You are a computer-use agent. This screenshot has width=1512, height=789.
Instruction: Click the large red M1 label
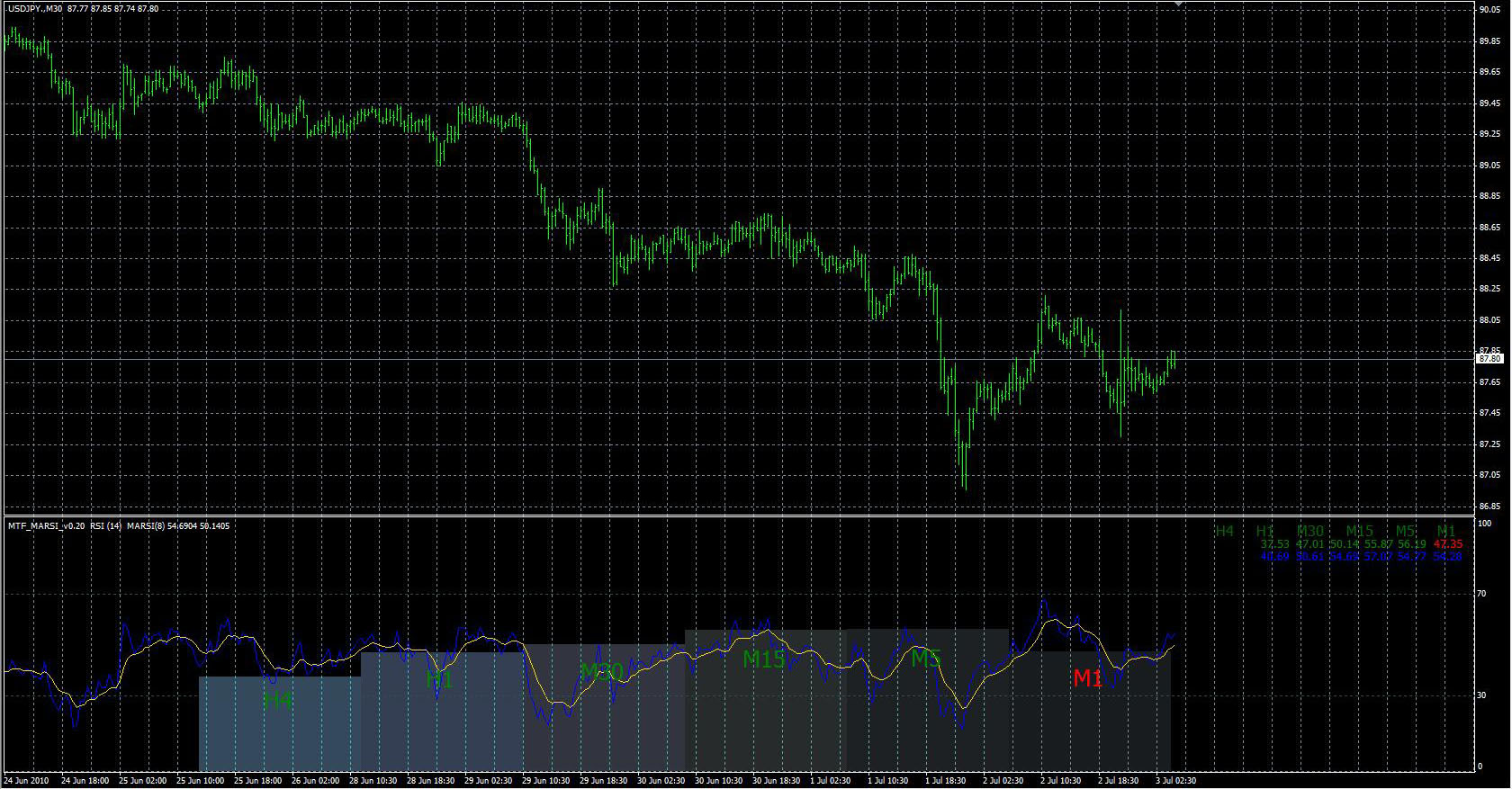coord(1087,678)
